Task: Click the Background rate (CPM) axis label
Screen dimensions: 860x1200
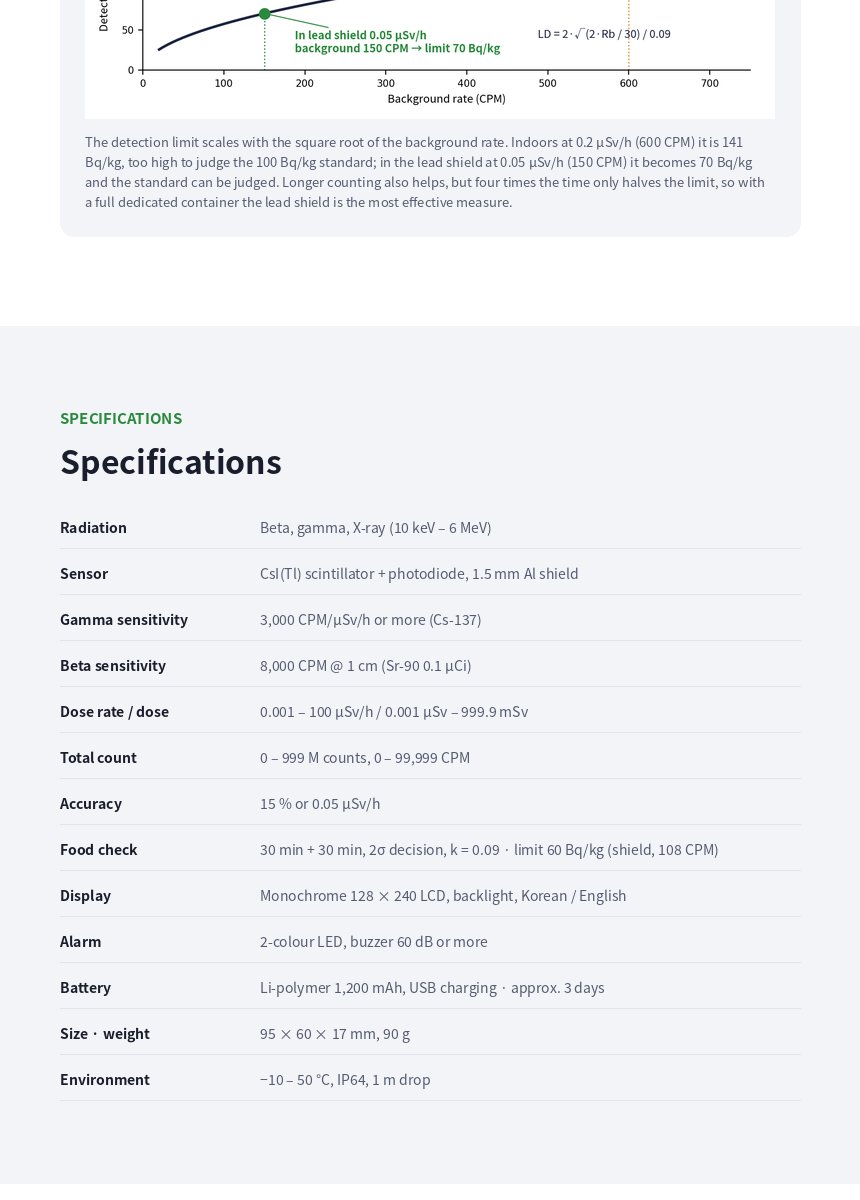Action: pos(446,98)
